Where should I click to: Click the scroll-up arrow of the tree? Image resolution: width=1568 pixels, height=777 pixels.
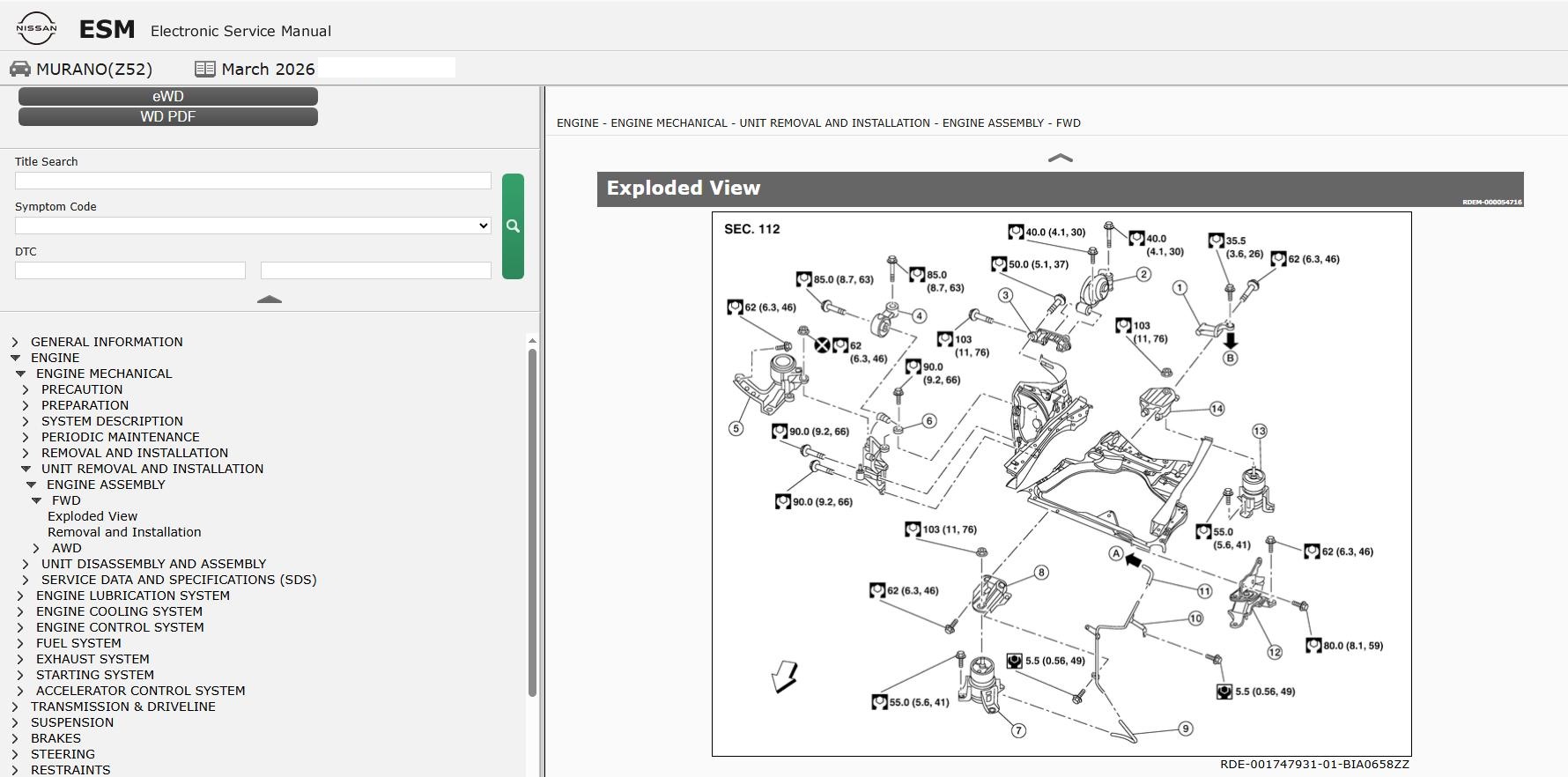click(x=532, y=341)
